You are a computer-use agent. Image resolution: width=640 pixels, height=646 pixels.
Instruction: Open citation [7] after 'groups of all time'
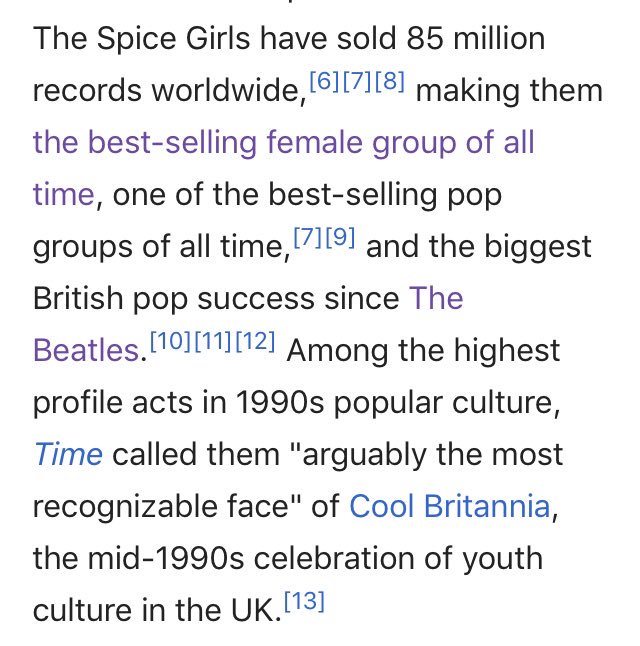308,237
